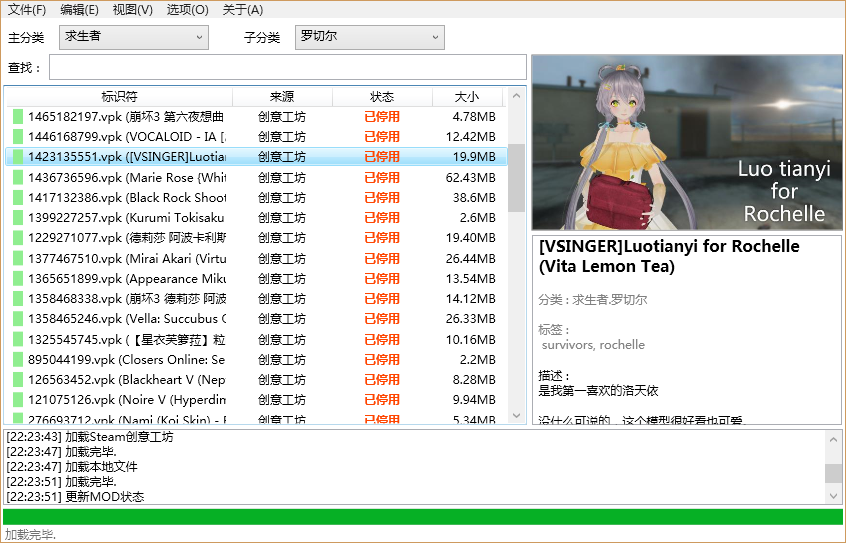Click mod list scrollbar down arrow
The width and height of the screenshot is (846, 543).
pos(516,416)
